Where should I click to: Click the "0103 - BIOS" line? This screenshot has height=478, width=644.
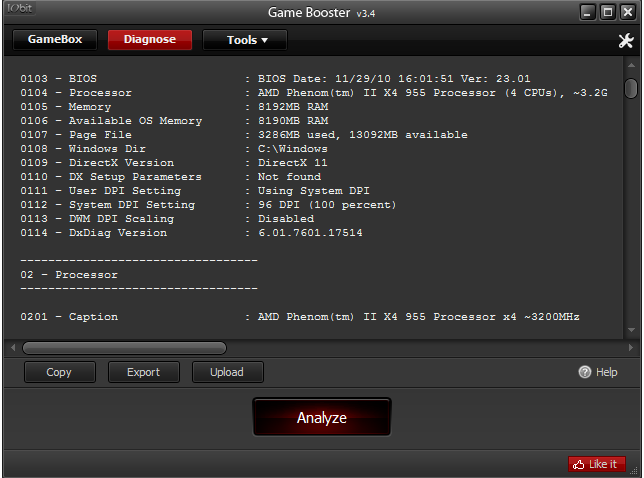pos(275,78)
